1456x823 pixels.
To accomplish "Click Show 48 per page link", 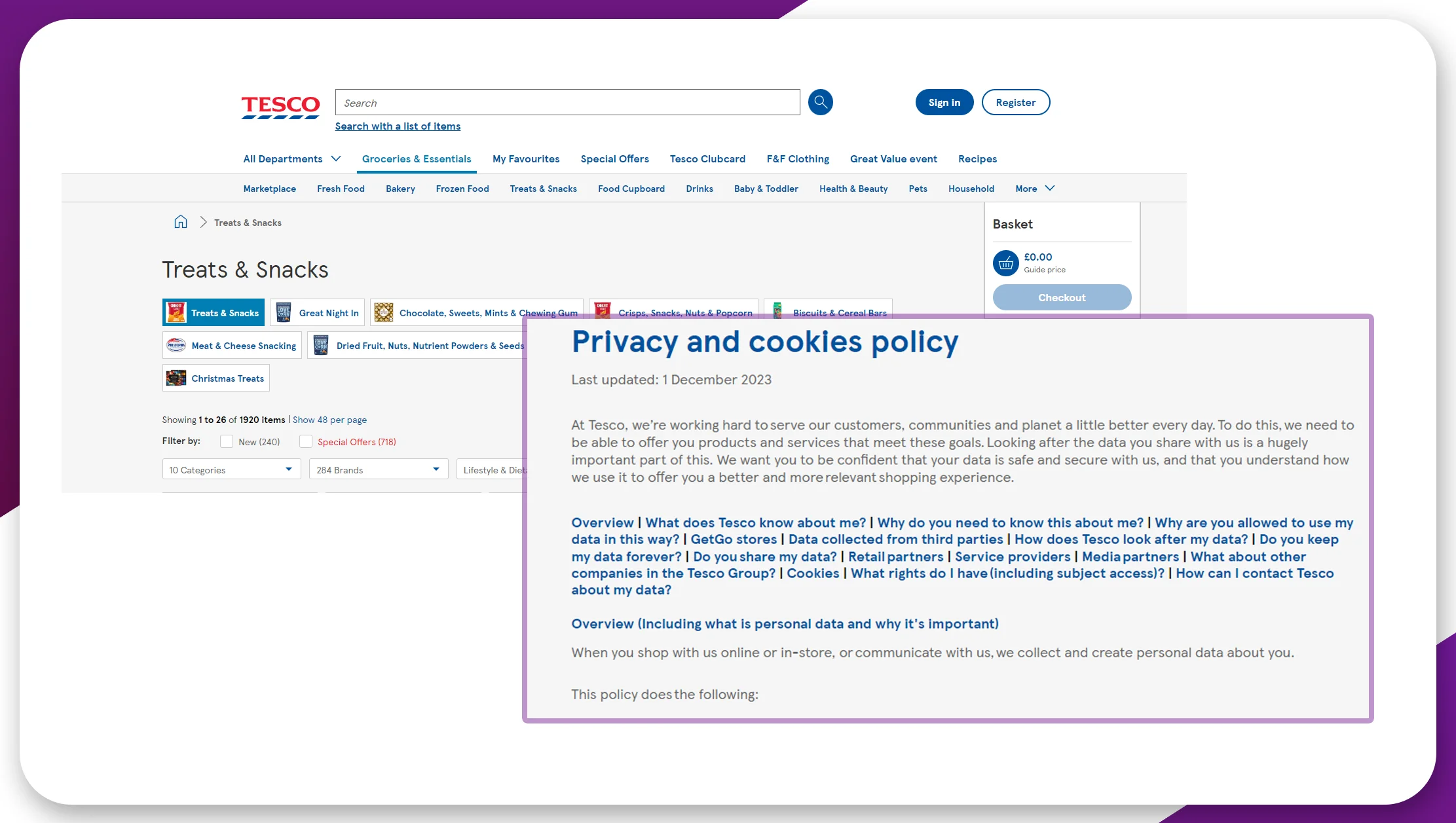I will pyautogui.click(x=329, y=420).
